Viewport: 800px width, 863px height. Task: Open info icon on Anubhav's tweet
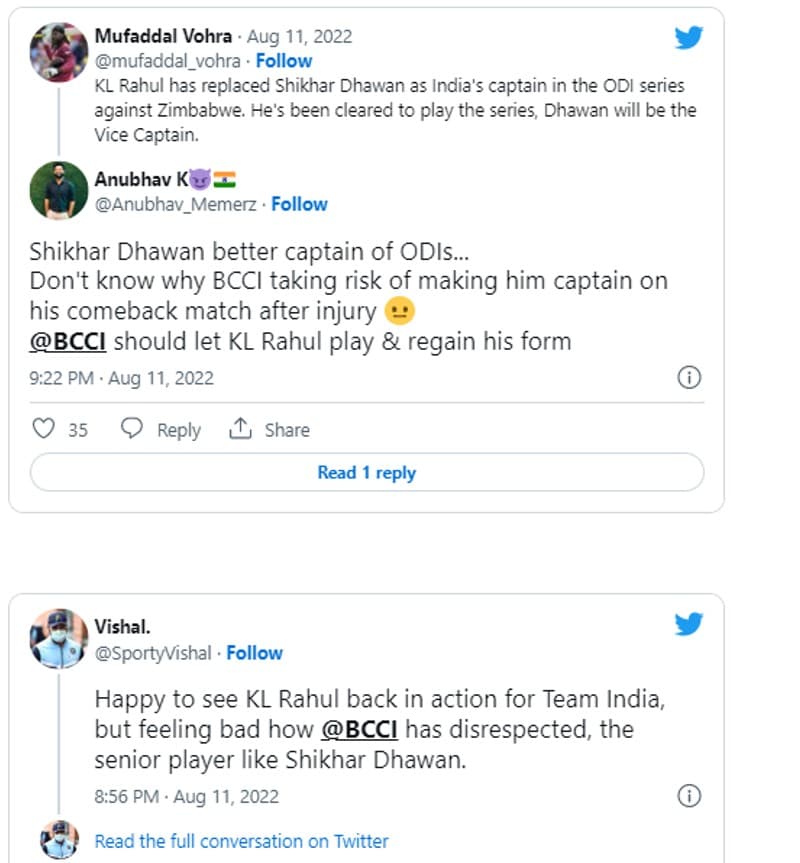pos(689,378)
